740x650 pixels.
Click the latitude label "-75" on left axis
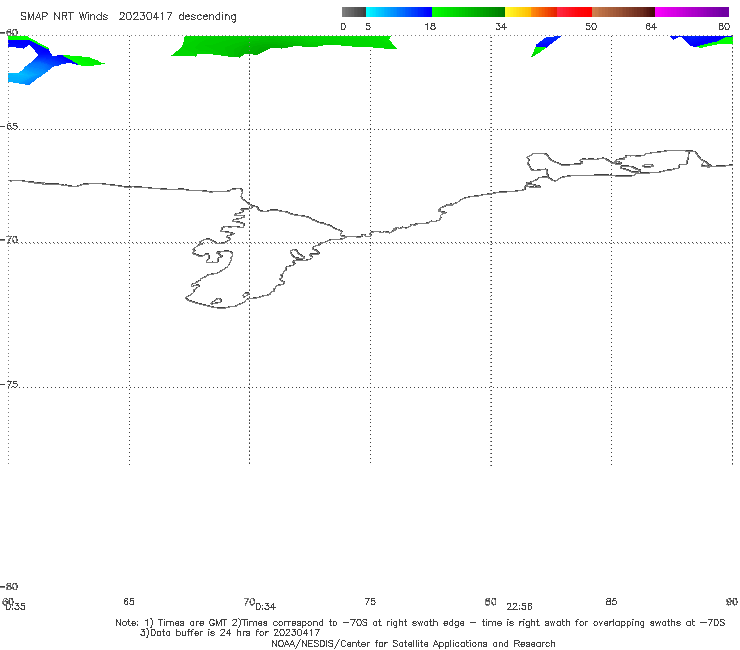[x=9, y=385]
